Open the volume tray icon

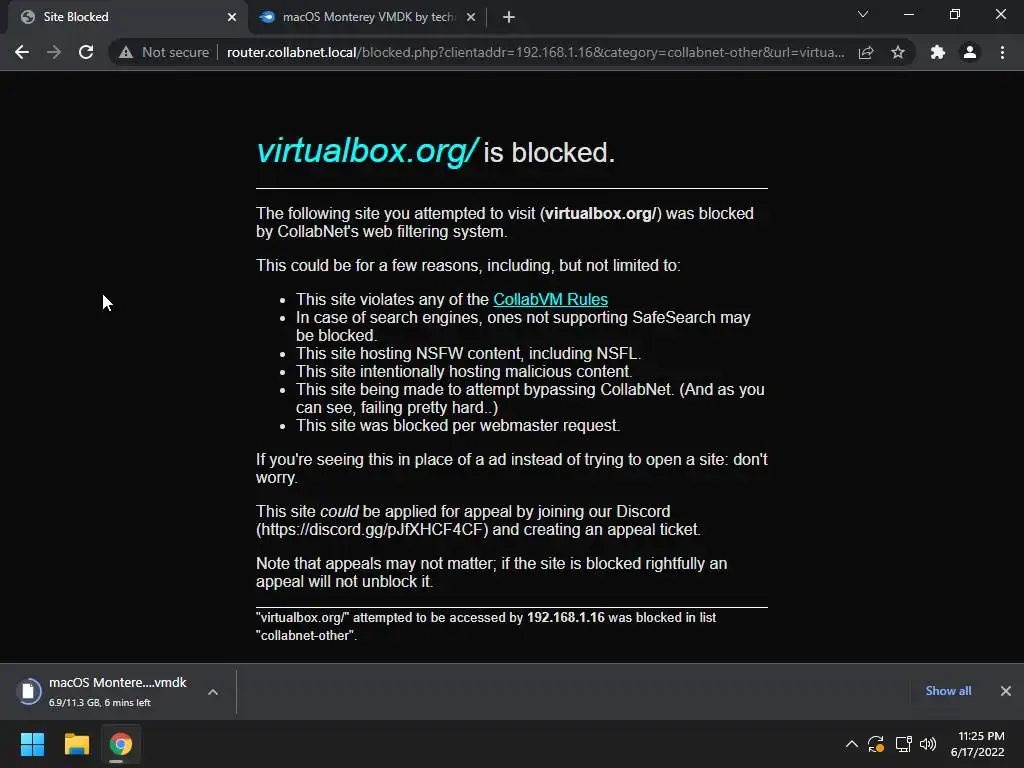coord(928,744)
